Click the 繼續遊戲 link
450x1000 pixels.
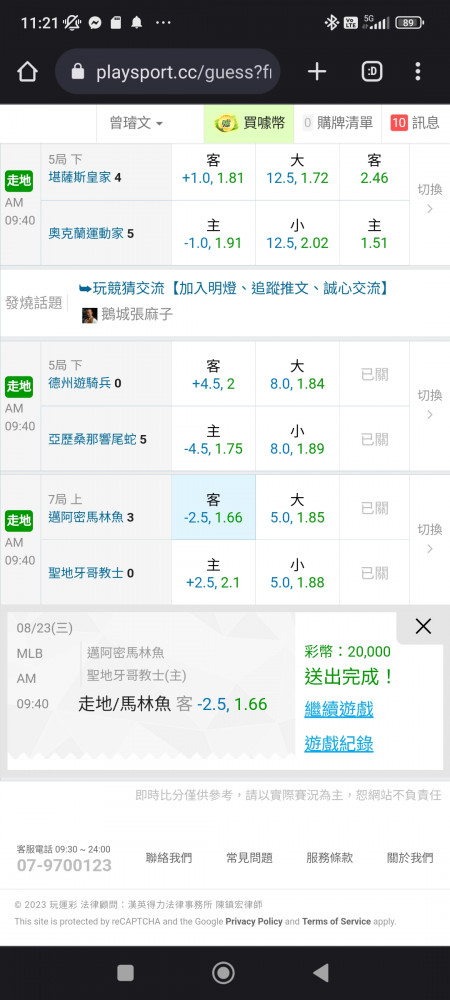click(x=338, y=709)
